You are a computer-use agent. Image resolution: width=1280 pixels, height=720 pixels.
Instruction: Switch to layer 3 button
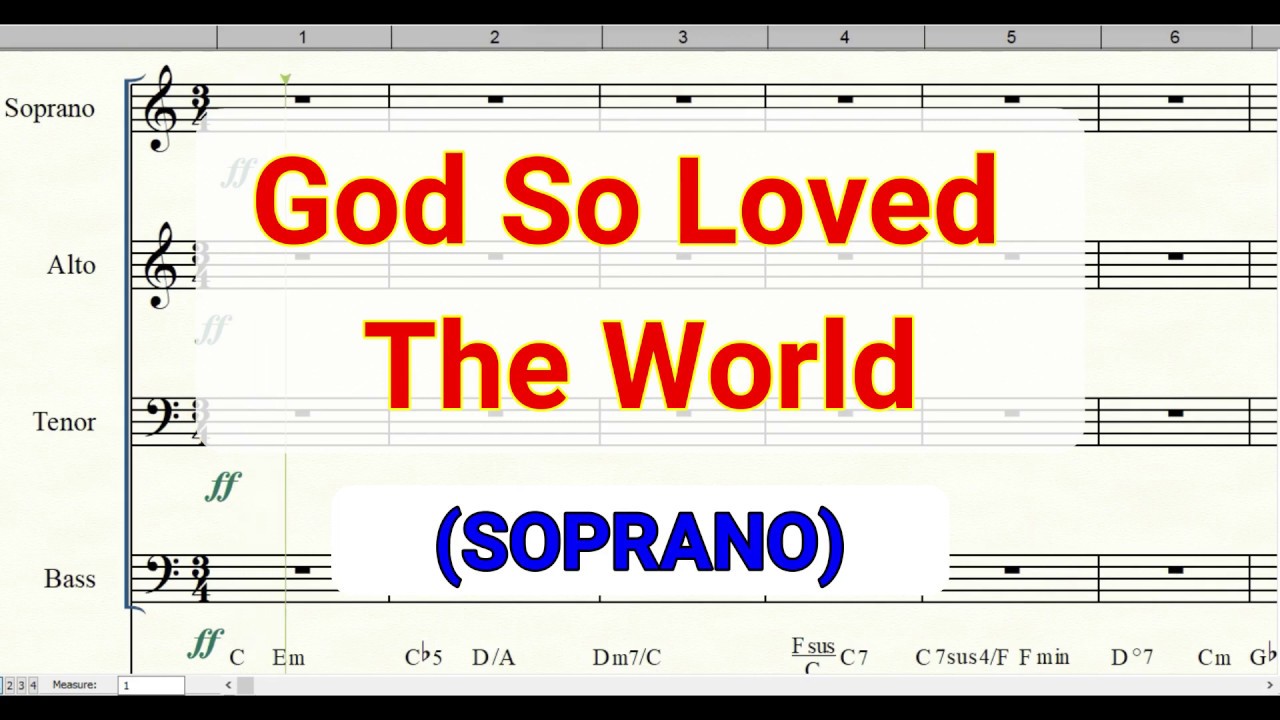[21, 685]
